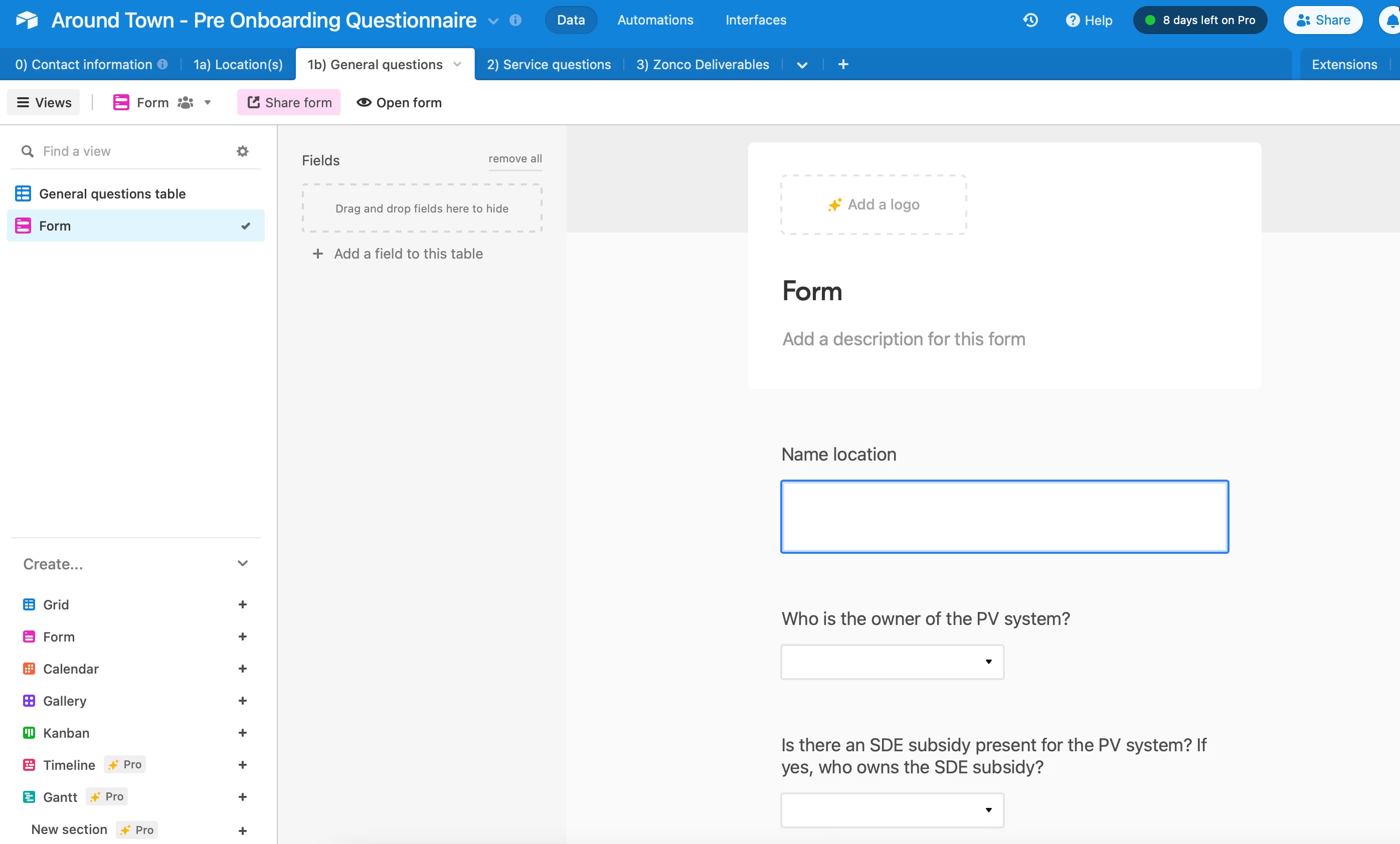This screenshot has height=844, width=1400.
Task: Open SDE subsidy owner dropdown
Action: click(x=892, y=810)
